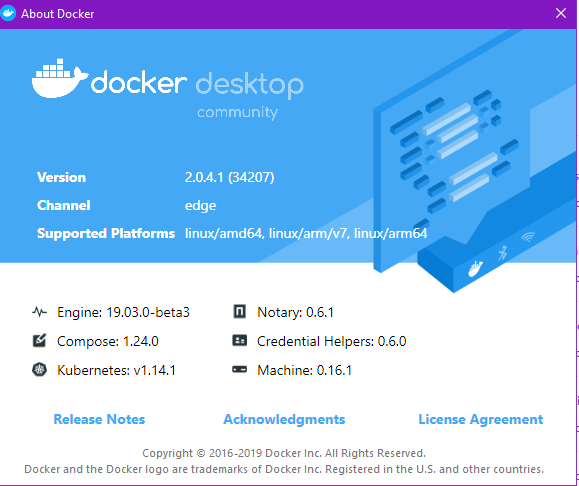Click the Kubernetes wheel icon

(x=40, y=369)
